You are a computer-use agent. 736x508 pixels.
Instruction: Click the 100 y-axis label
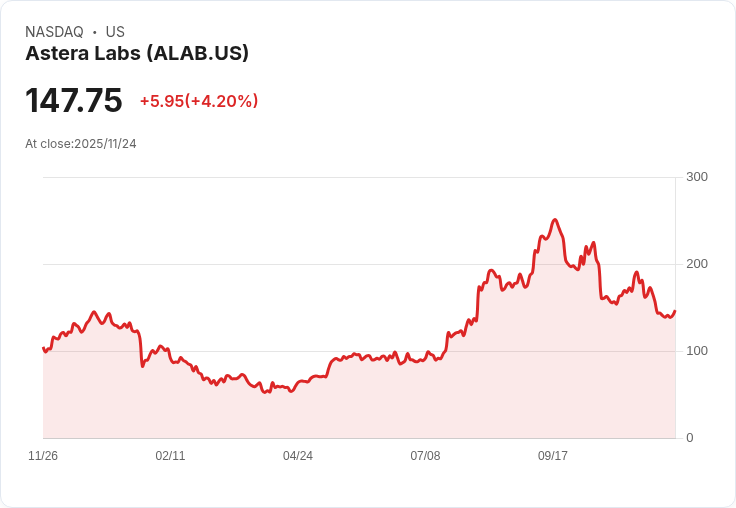click(x=697, y=351)
